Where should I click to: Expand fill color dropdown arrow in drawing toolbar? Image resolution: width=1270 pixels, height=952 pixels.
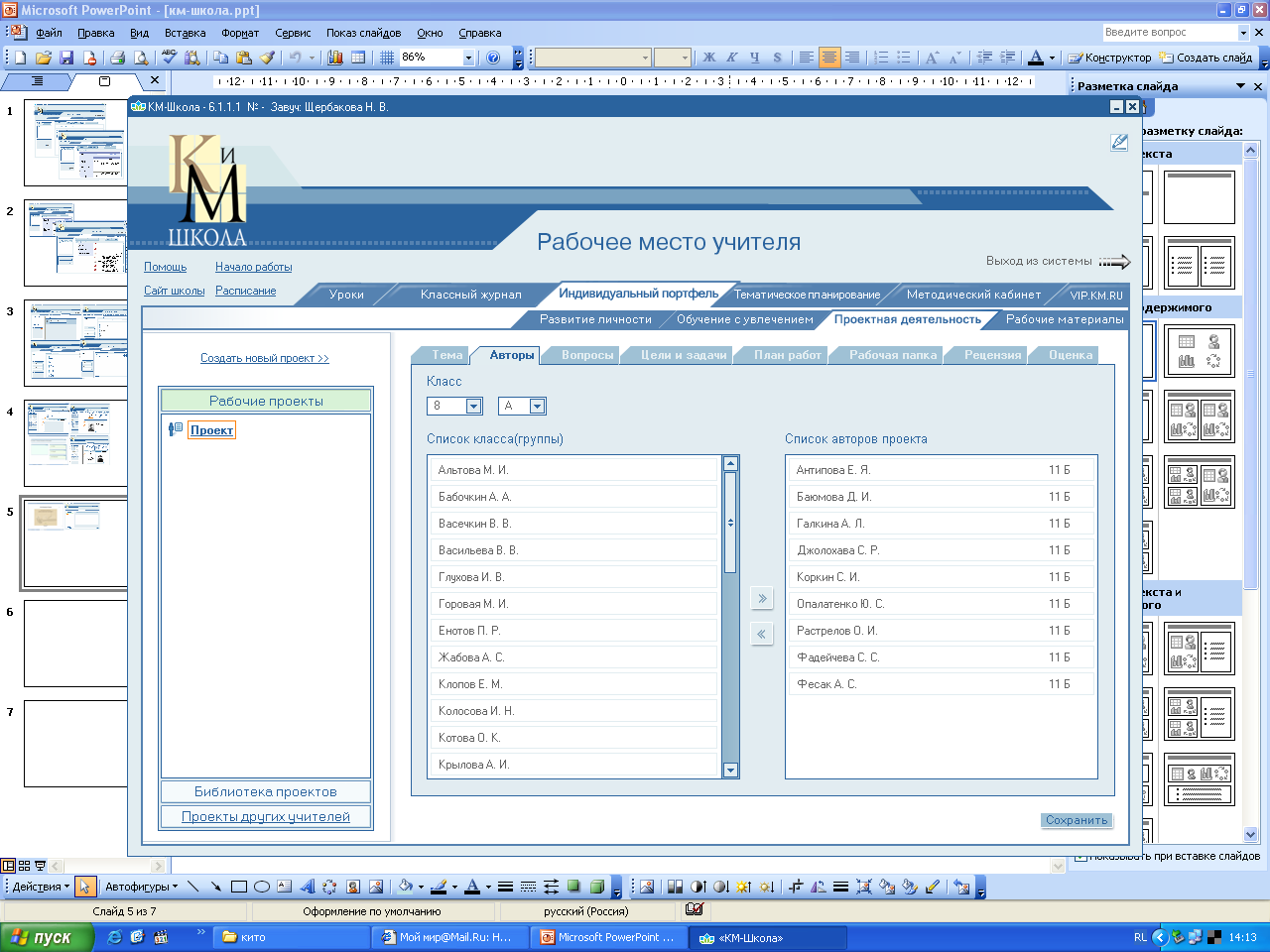click(x=421, y=887)
